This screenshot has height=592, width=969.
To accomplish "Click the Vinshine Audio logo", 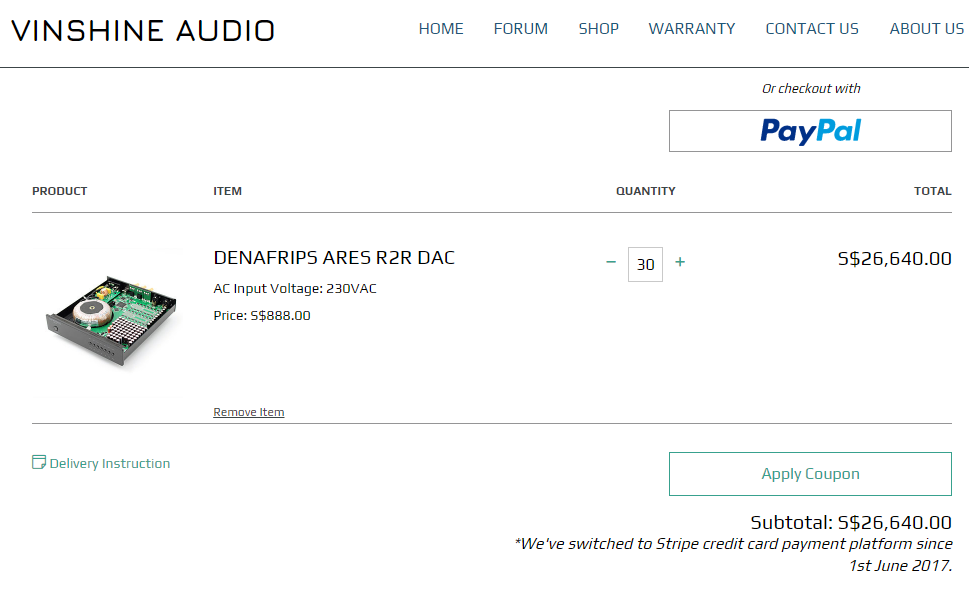I will point(143,31).
